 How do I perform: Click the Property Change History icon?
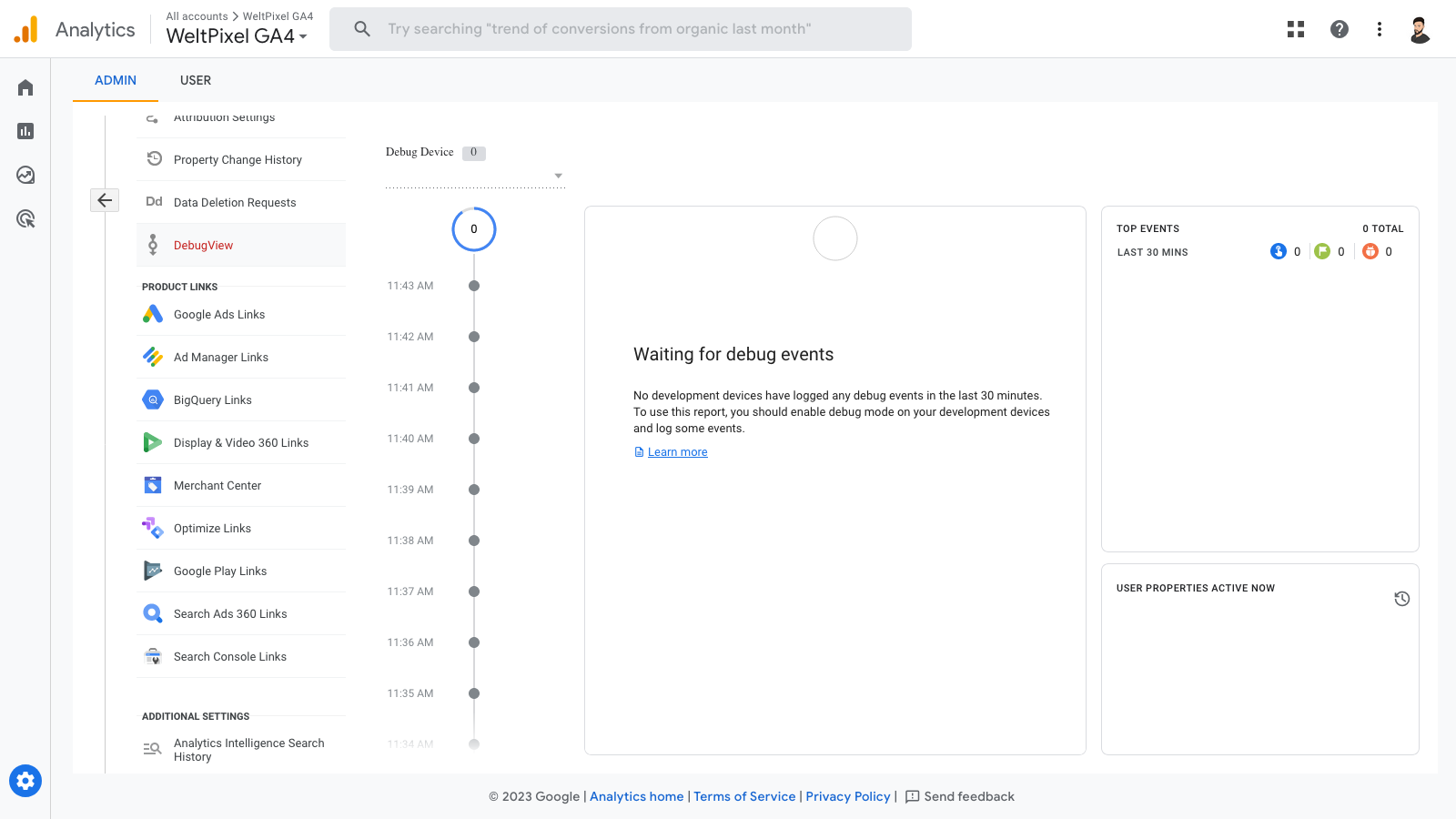(x=154, y=158)
